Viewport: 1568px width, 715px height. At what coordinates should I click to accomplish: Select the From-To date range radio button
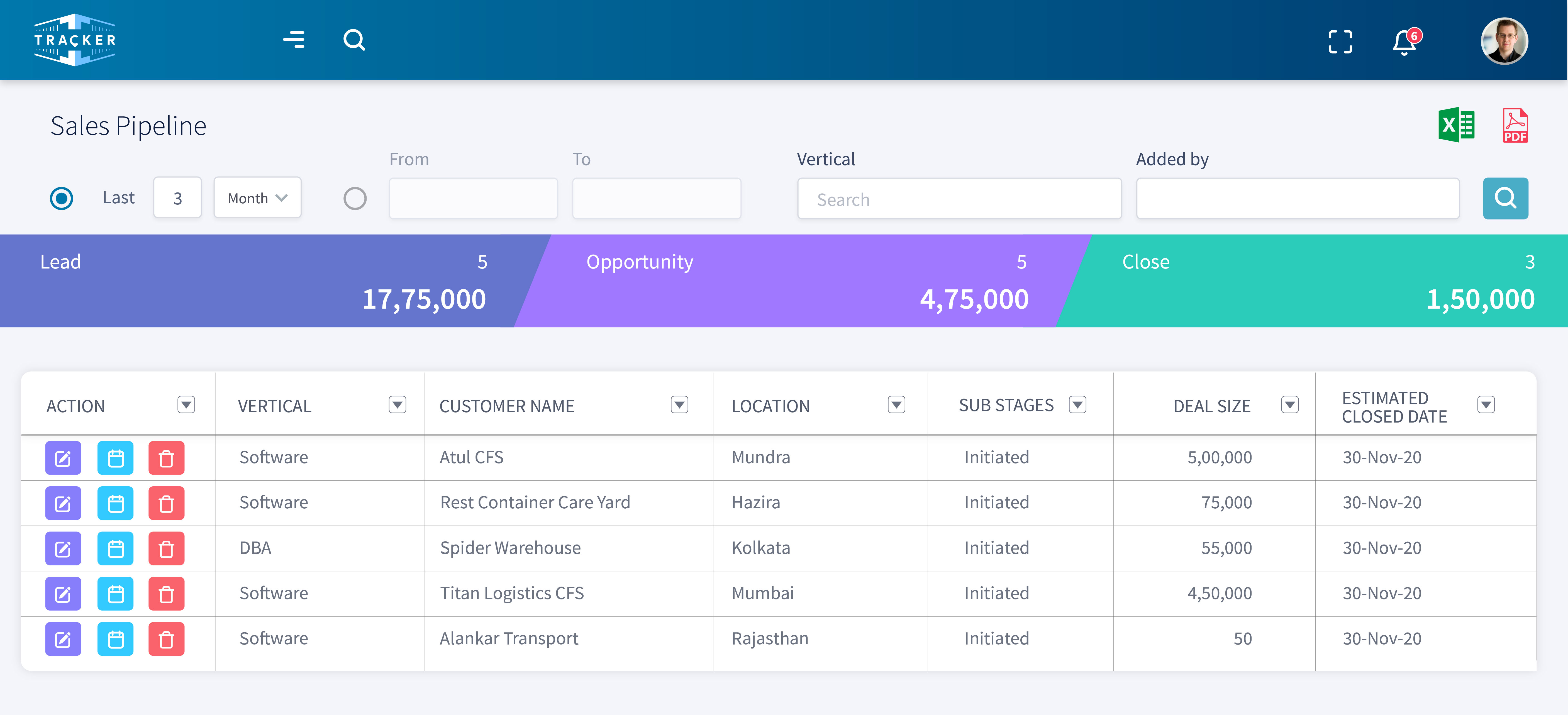(x=355, y=198)
